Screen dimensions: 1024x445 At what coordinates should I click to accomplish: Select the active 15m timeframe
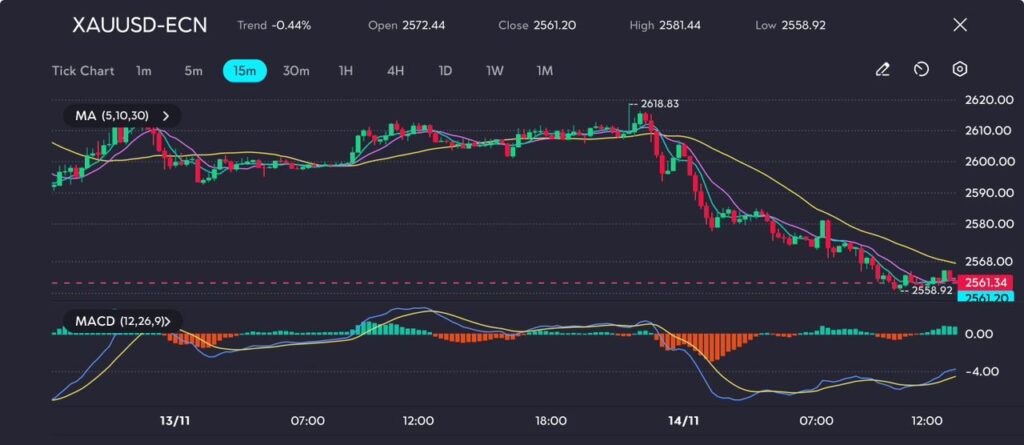244,71
